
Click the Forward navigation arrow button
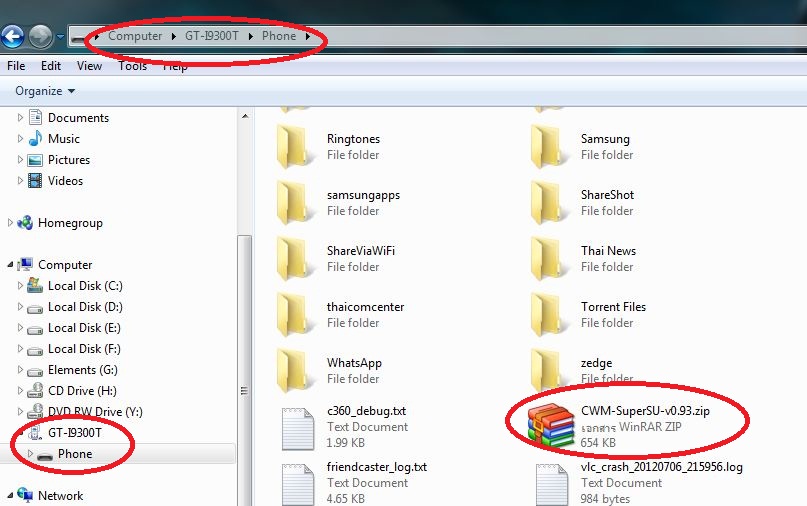tap(41, 37)
